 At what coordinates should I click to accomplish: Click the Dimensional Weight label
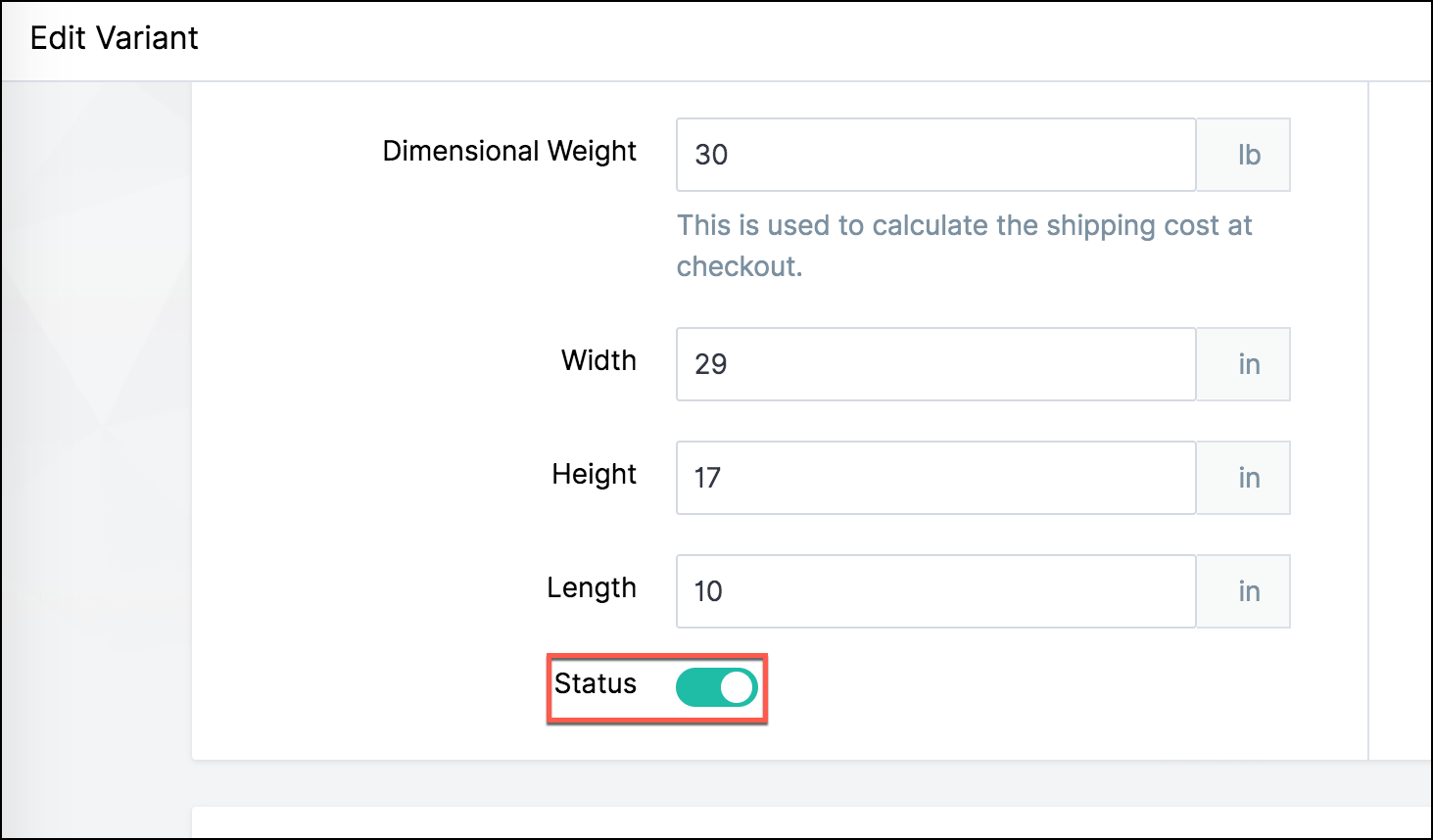point(509,151)
